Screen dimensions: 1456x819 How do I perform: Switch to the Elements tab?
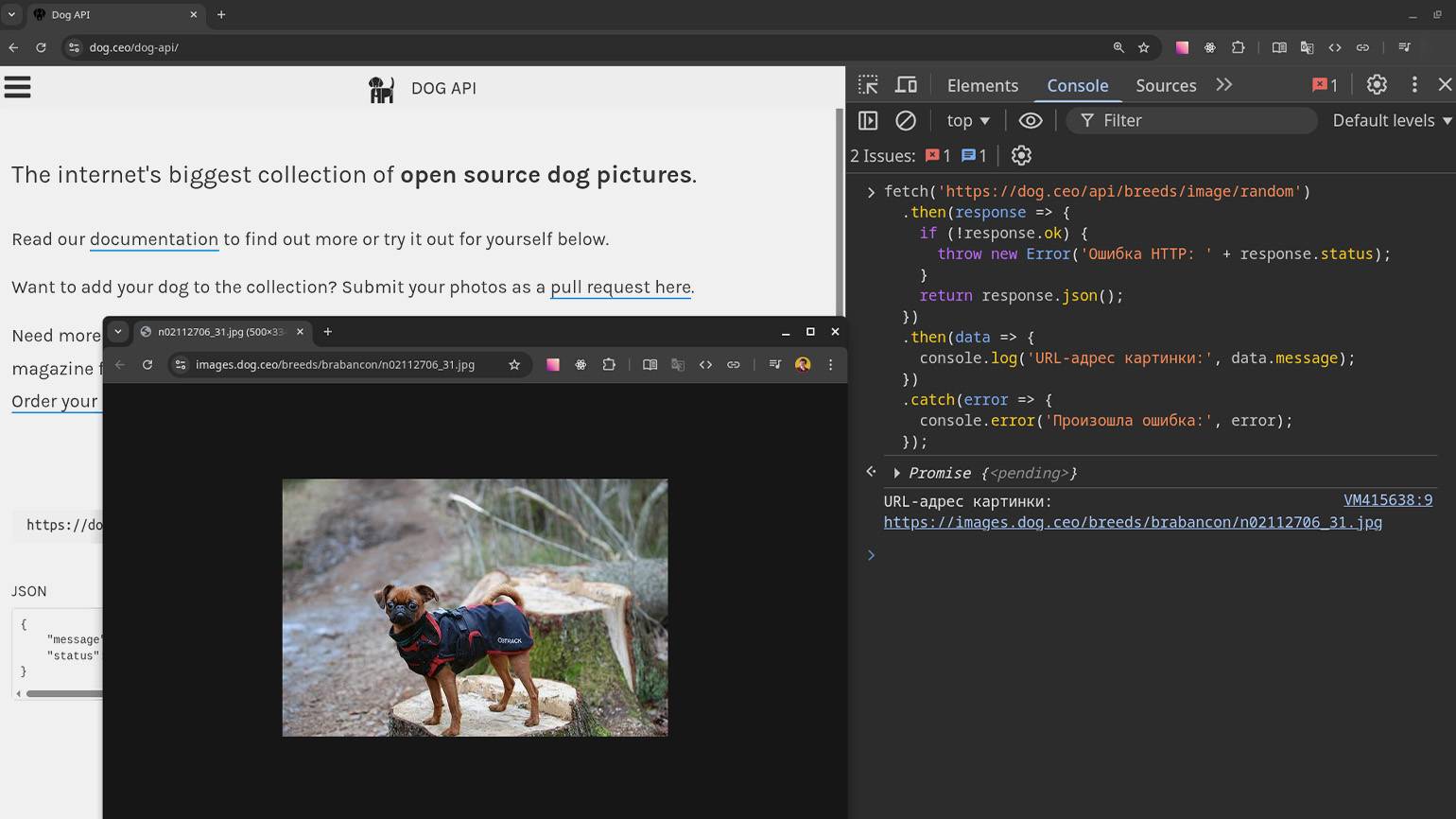(982, 85)
